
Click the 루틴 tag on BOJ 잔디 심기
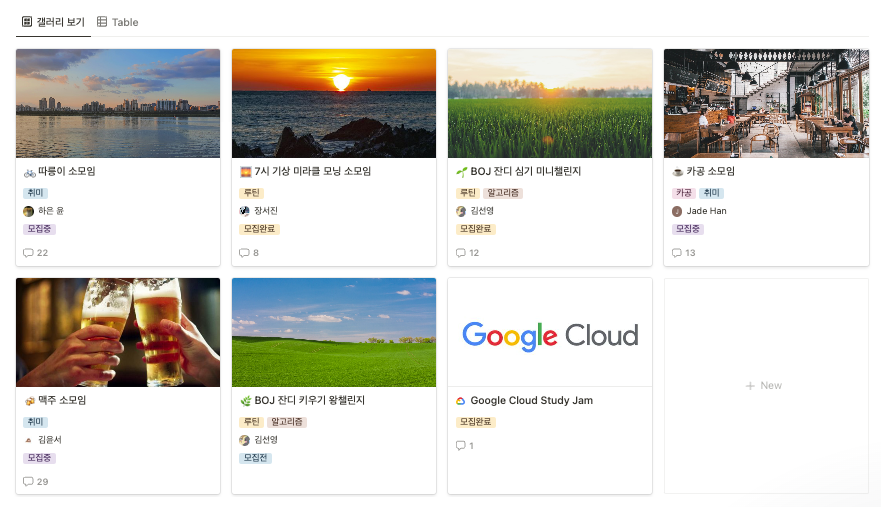[467, 193]
